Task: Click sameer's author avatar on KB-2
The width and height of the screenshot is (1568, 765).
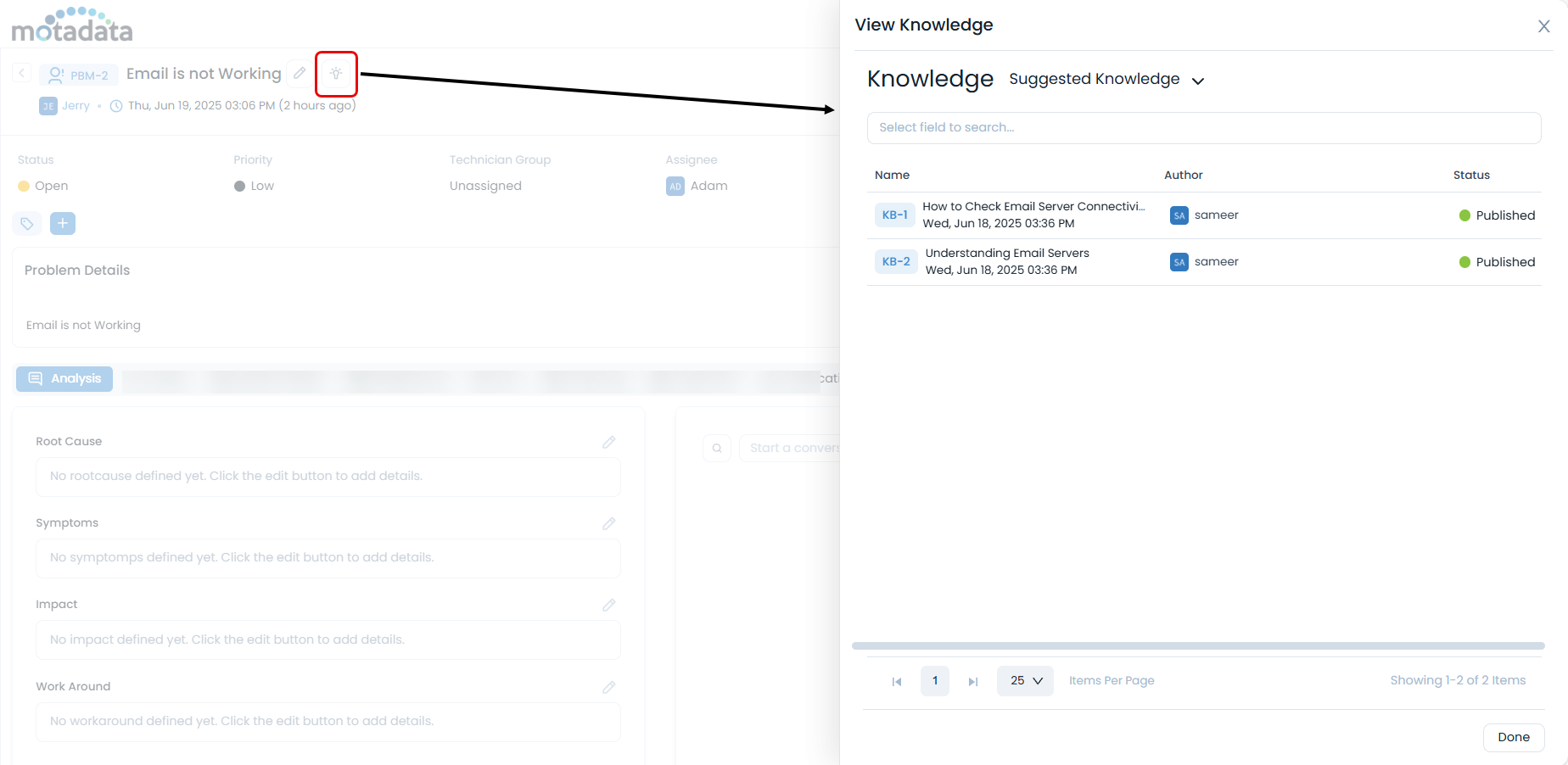Action: point(1179,261)
